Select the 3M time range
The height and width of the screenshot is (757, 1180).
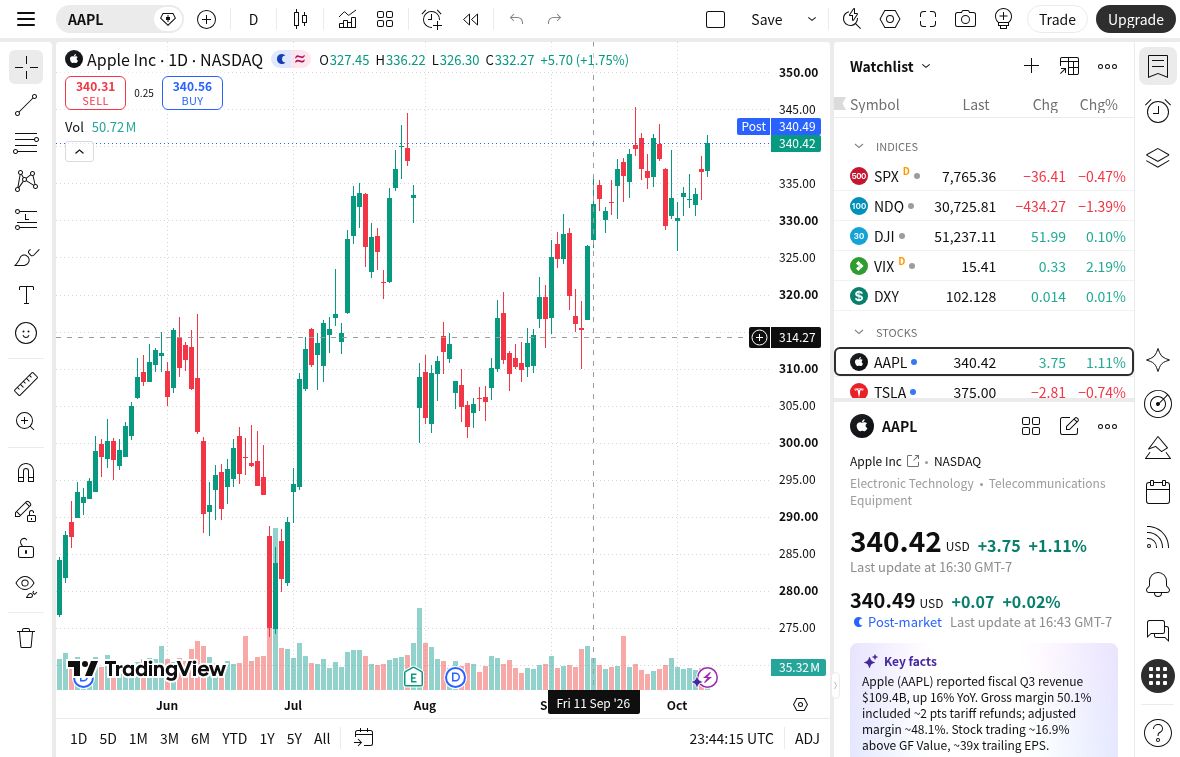(x=169, y=739)
